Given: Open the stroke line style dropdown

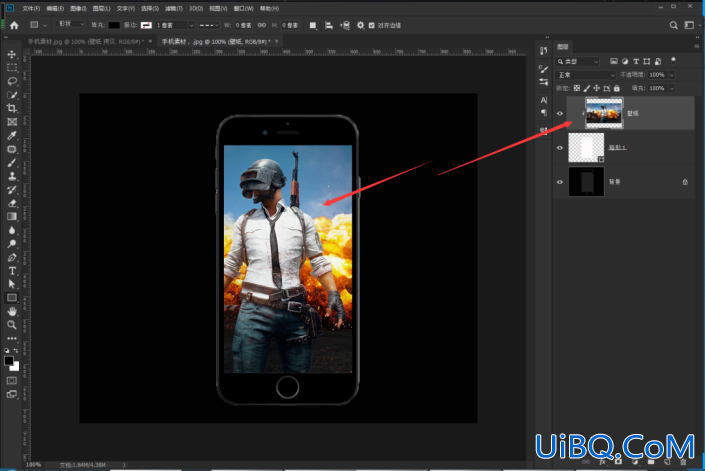Looking at the screenshot, I should 208,25.
